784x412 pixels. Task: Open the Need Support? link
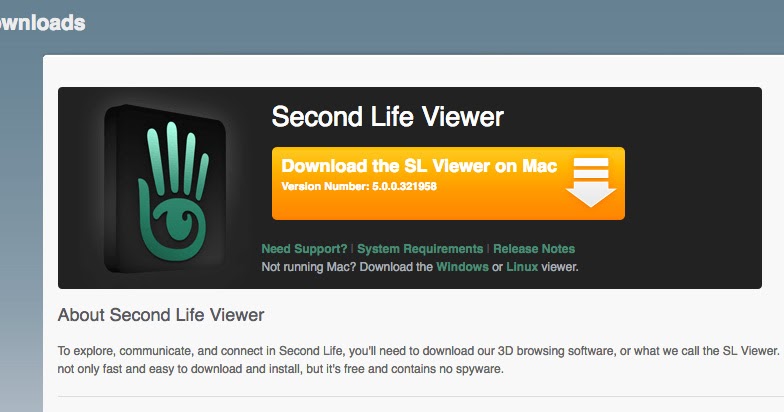click(x=304, y=248)
